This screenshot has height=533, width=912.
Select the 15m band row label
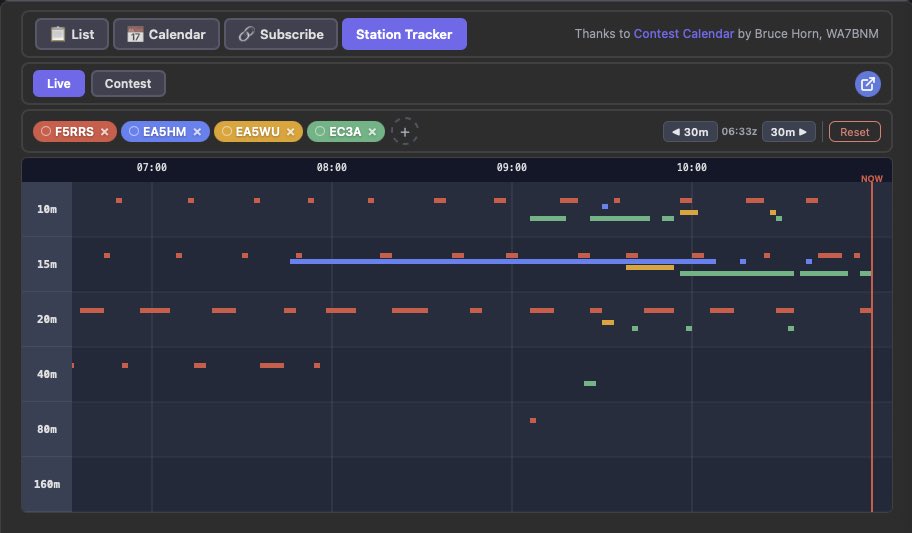[47, 264]
